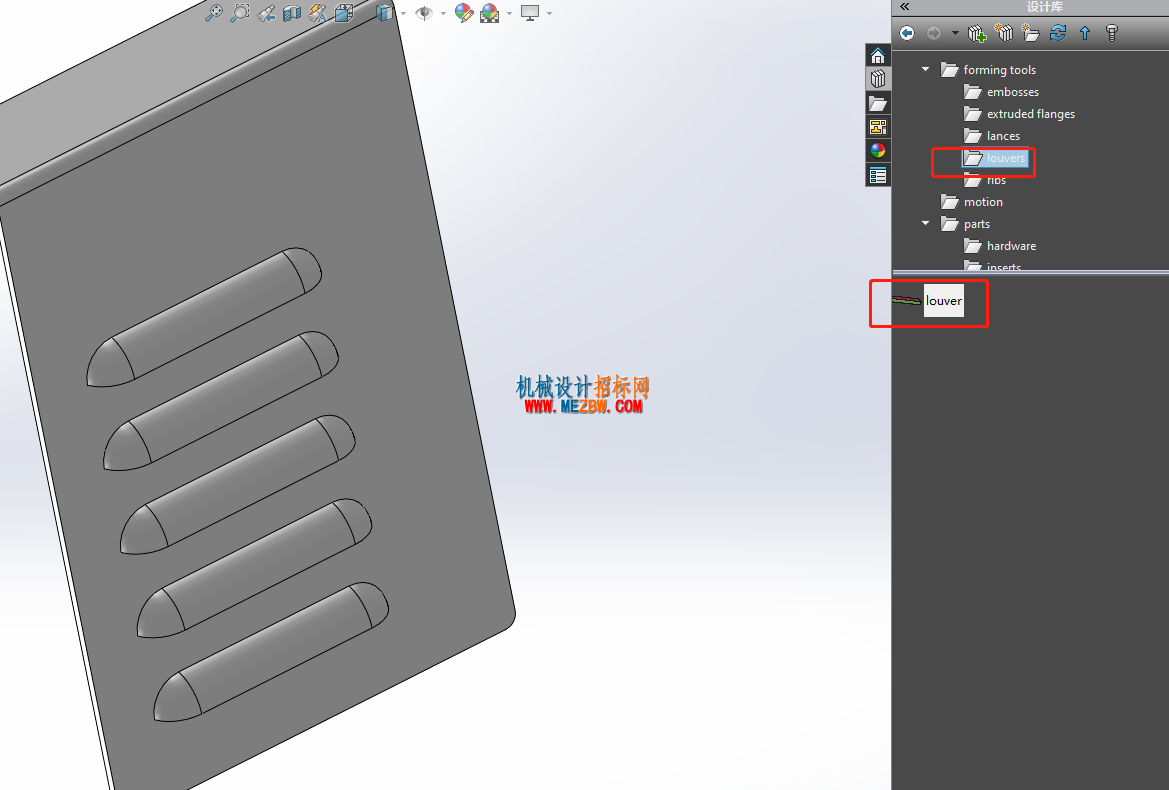The height and width of the screenshot is (790, 1169).
Task: Collapse the 设计库 task pane
Action: pyautogui.click(x=904, y=7)
